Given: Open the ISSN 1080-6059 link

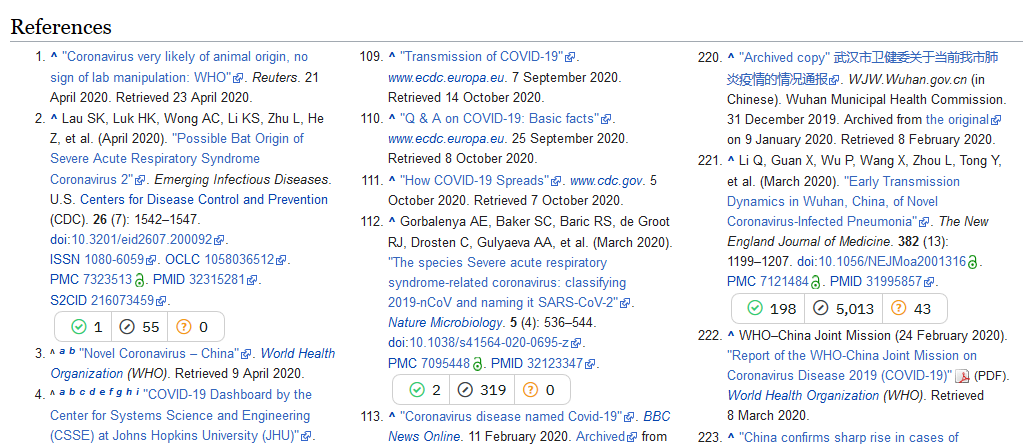Looking at the screenshot, I should 114,260.
